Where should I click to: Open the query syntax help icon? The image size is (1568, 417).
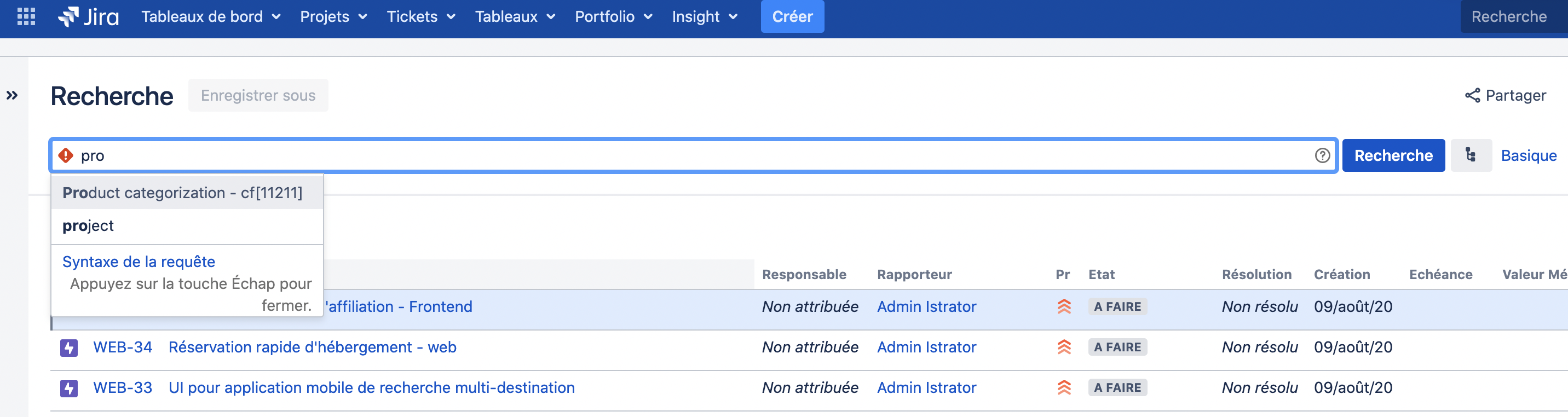(1322, 156)
